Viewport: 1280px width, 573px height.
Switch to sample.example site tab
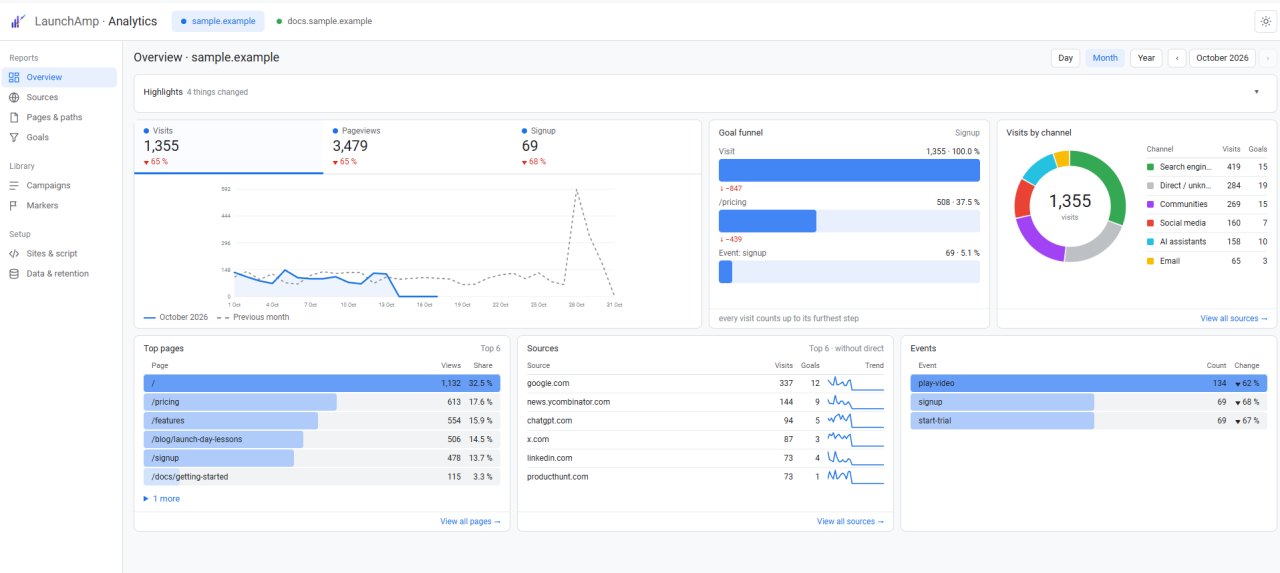pos(218,21)
